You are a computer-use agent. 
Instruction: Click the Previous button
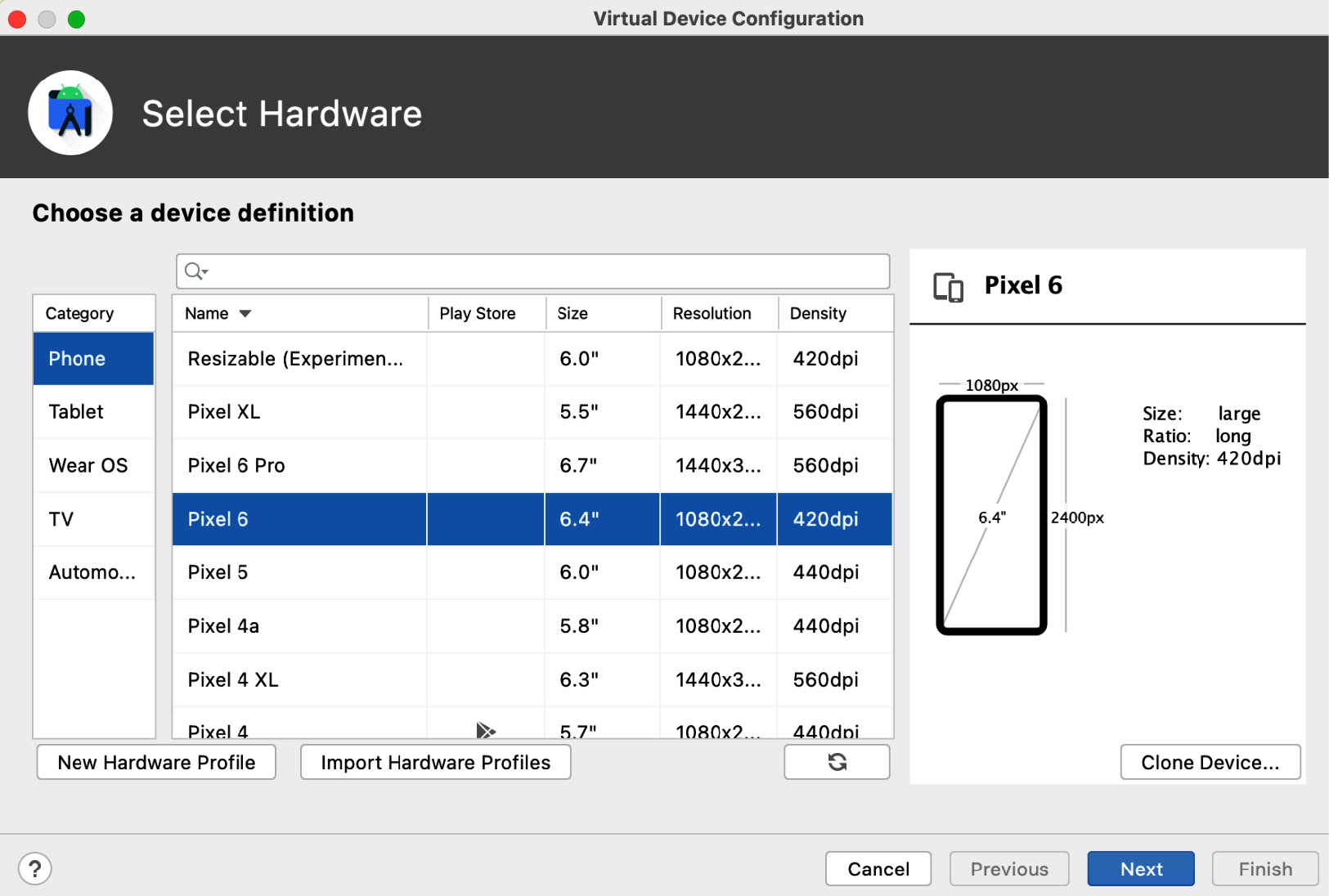coord(1009,869)
